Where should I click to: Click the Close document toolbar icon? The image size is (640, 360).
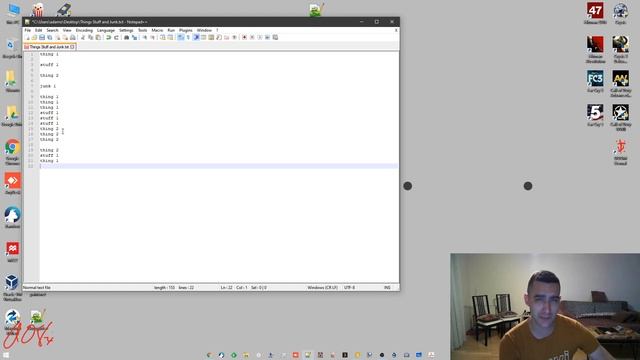click(x=58, y=37)
